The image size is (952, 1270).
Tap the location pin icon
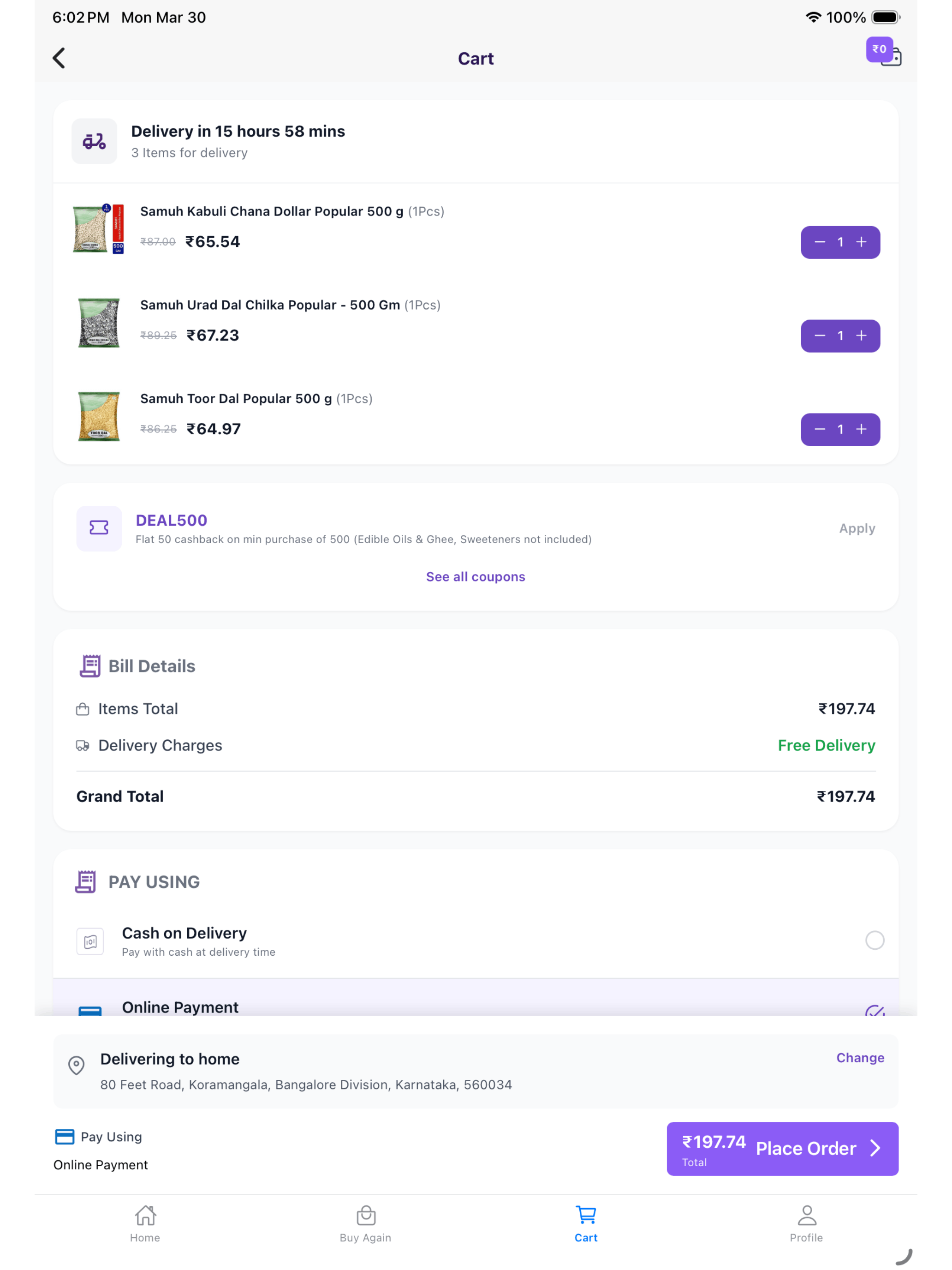click(x=76, y=1066)
